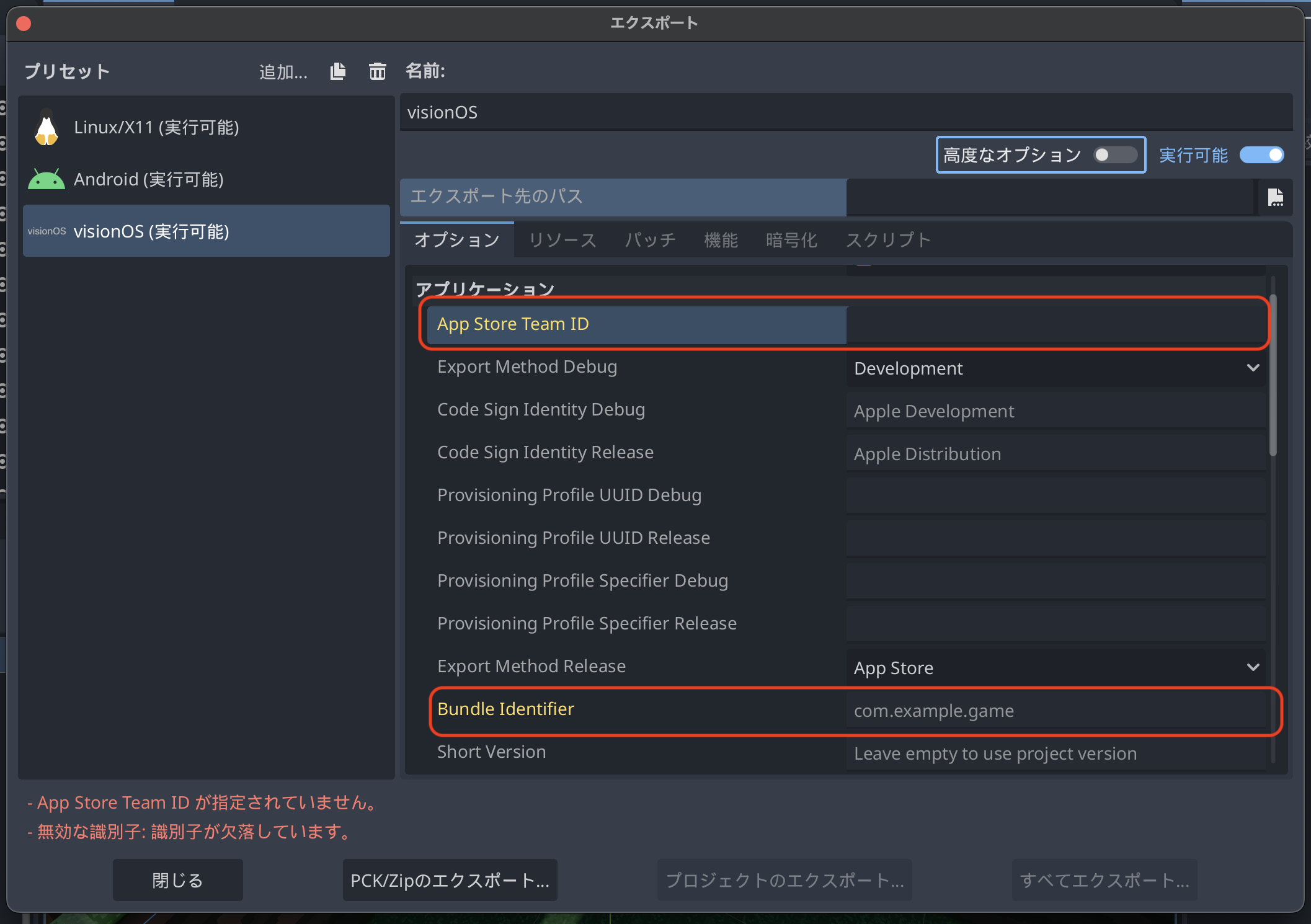Image resolution: width=1311 pixels, height=924 pixels.
Task: Click the エクスポート先のパス input field
Action: (x=1049, y=197)
